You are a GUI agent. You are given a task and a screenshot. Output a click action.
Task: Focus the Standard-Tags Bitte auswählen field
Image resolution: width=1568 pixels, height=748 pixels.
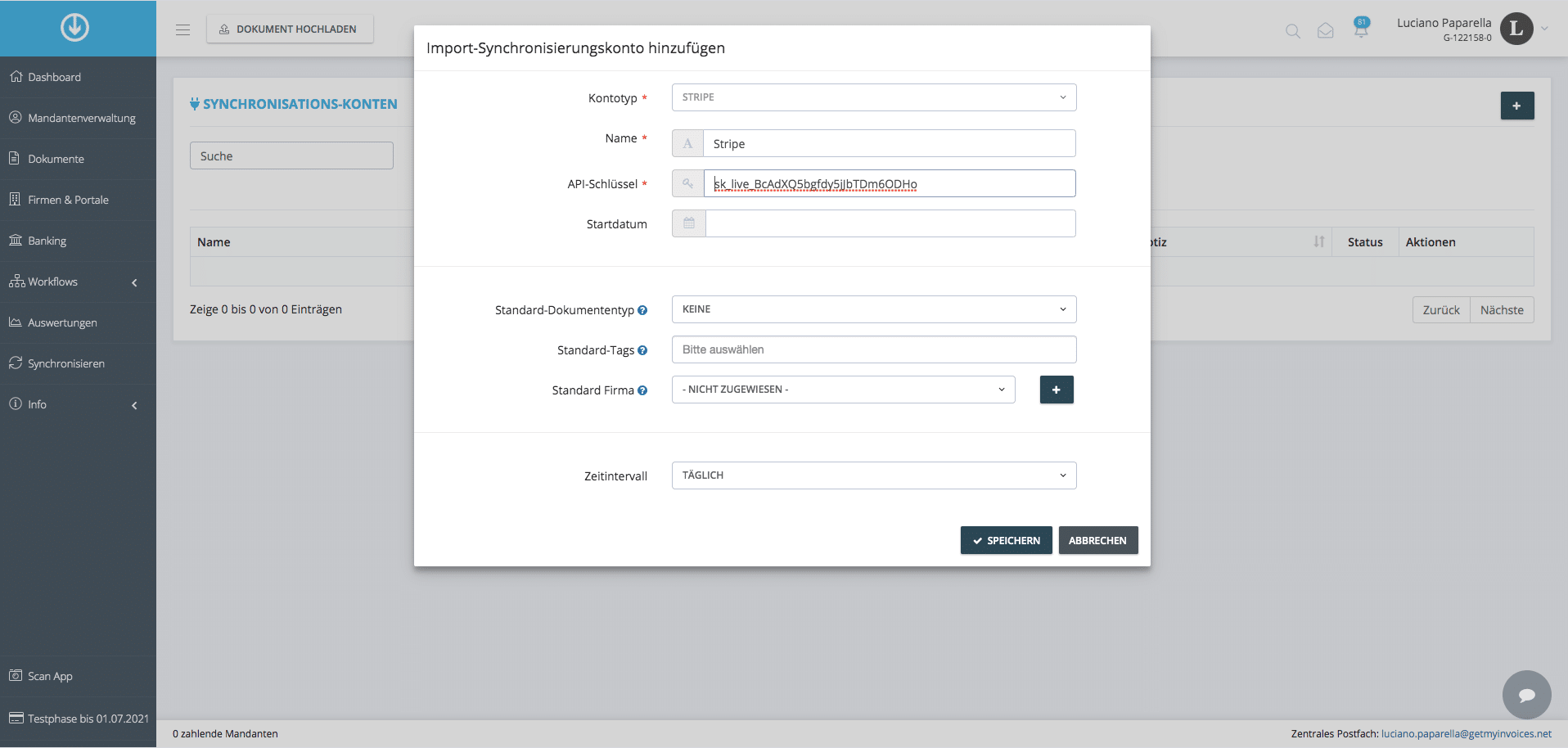(x=874, y=349)
